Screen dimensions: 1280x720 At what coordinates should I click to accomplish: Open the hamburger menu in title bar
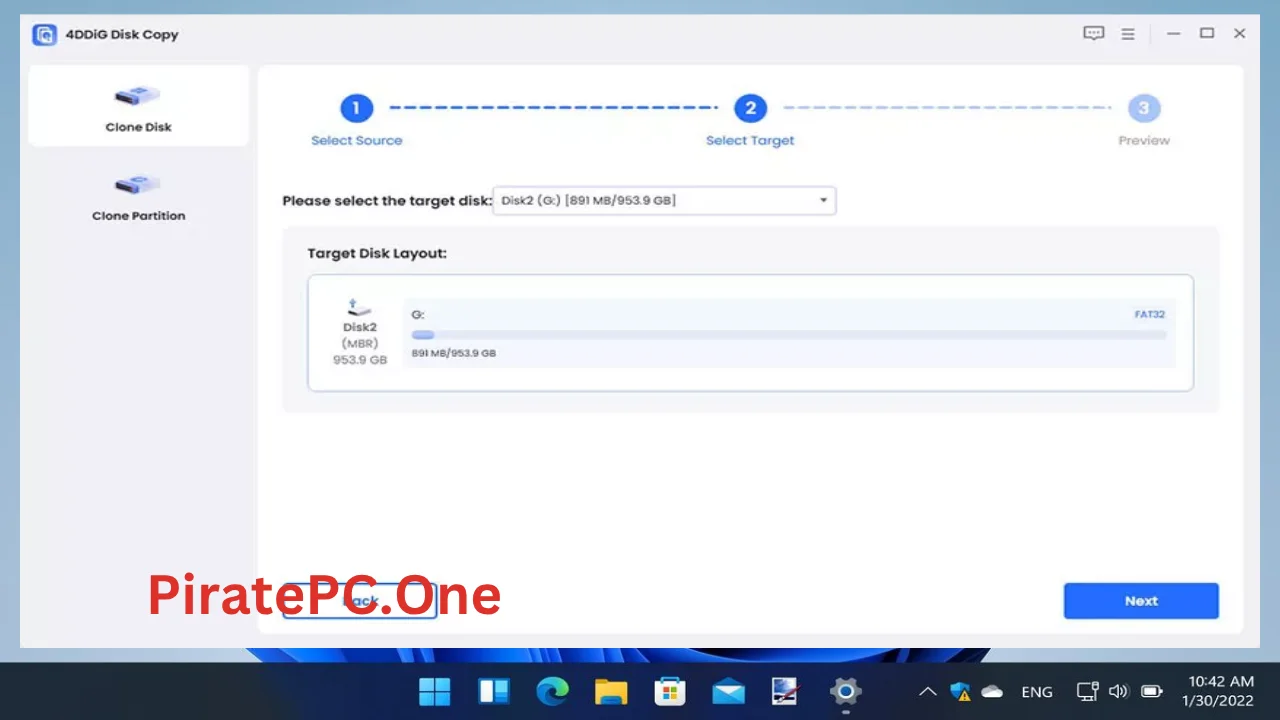[x=1128, y=34]
